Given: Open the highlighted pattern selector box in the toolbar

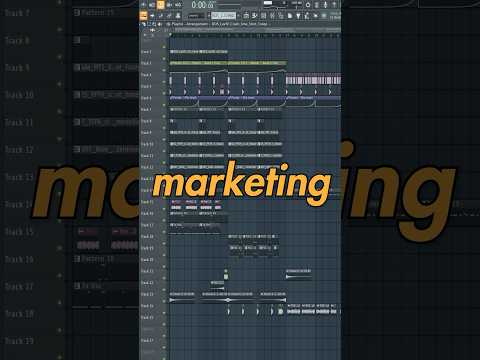Looking at the screenshot, I should pyautogui.click(x=224, y=16).
